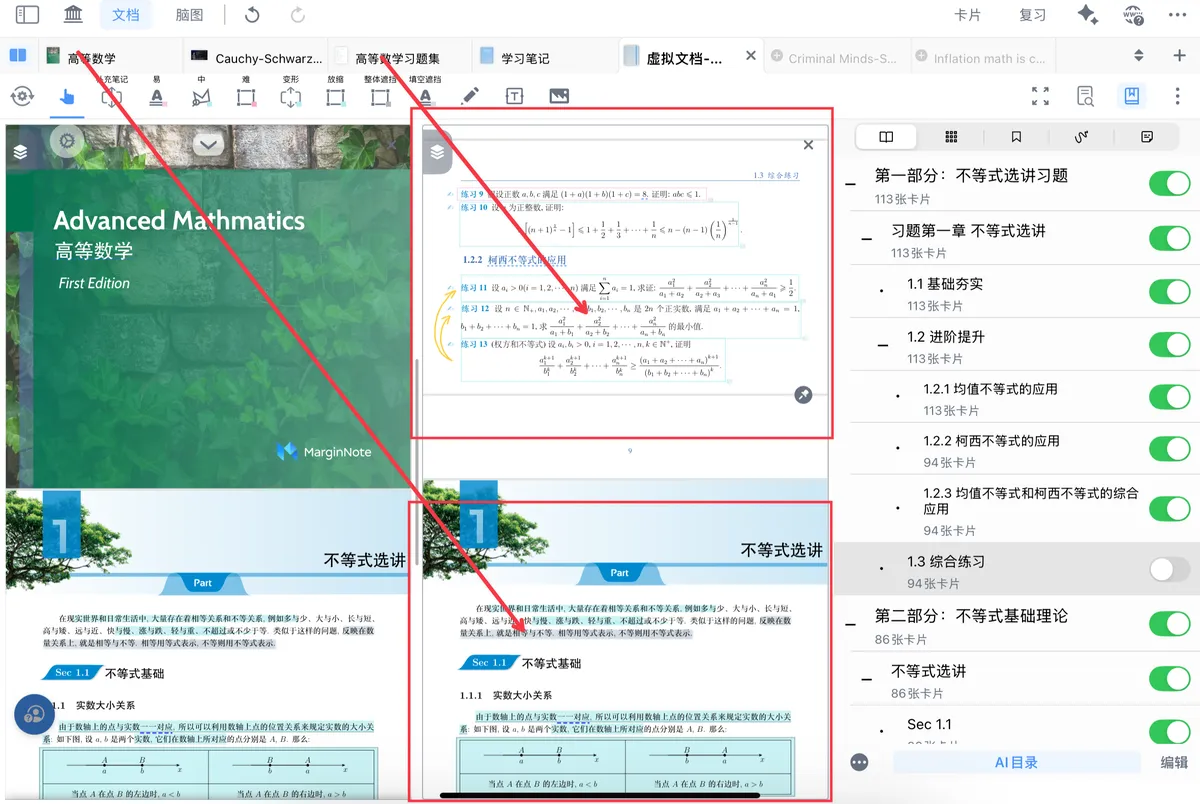Select the text box tool
The width and height of the screenshot is (1200, 804).
tap(514, 96)
